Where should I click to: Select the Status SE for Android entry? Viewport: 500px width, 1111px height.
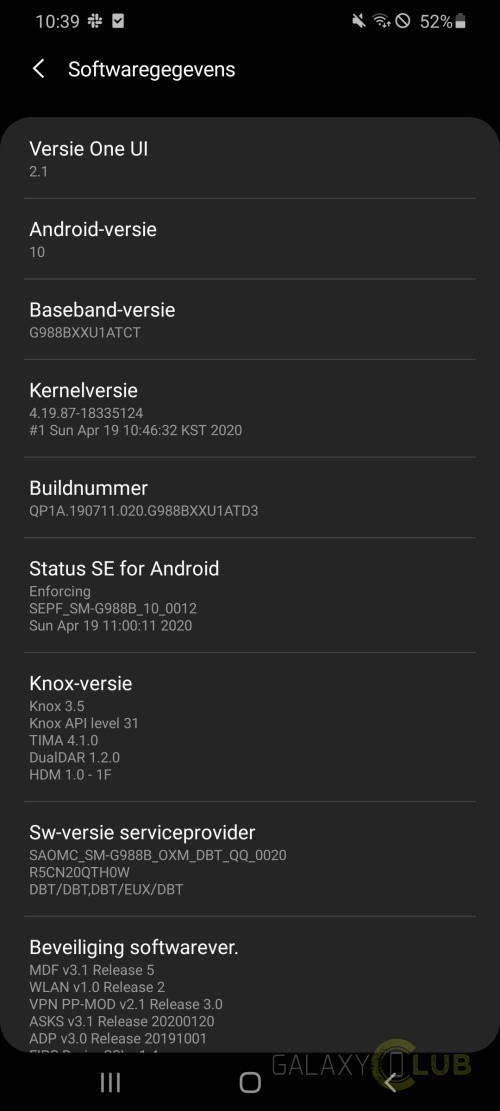click(x=250, y=595)
